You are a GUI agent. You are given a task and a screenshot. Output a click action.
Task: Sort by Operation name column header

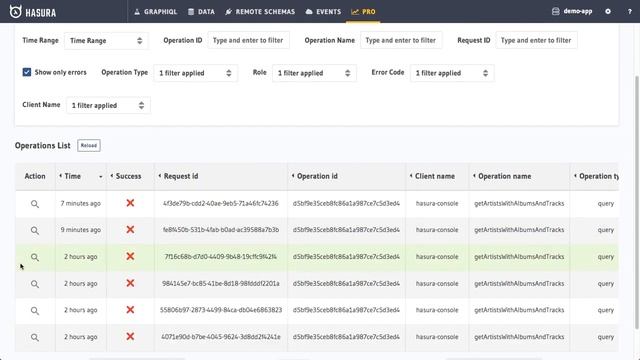point(519,176)
